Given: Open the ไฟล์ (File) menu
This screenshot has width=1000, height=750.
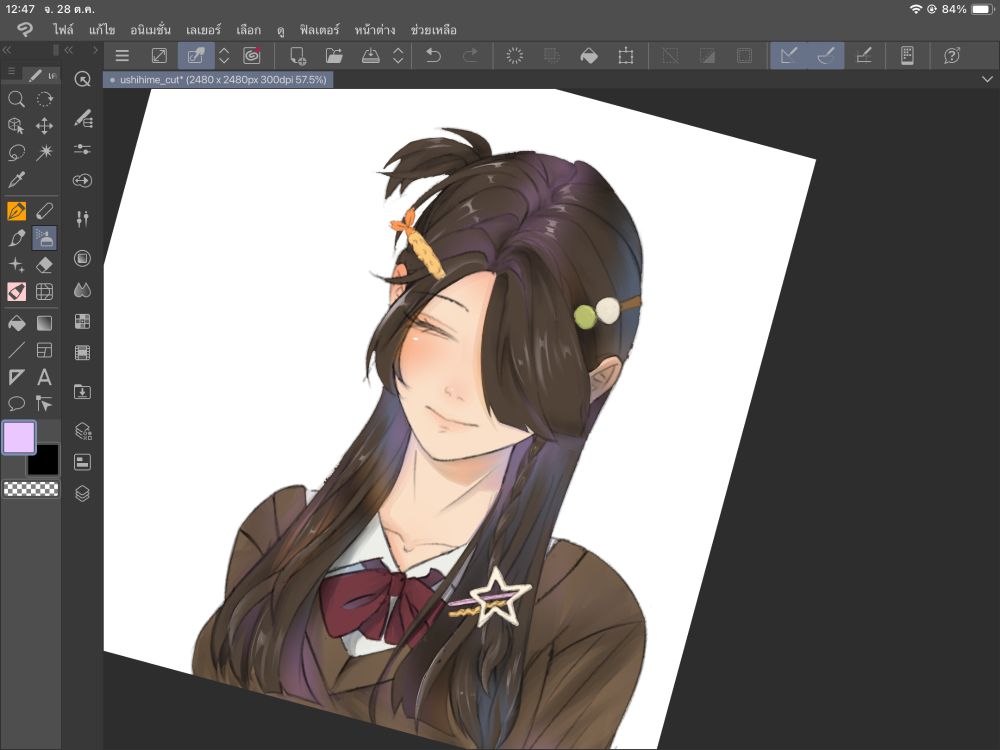Looking at the screenshot, I should click(63, 30).
